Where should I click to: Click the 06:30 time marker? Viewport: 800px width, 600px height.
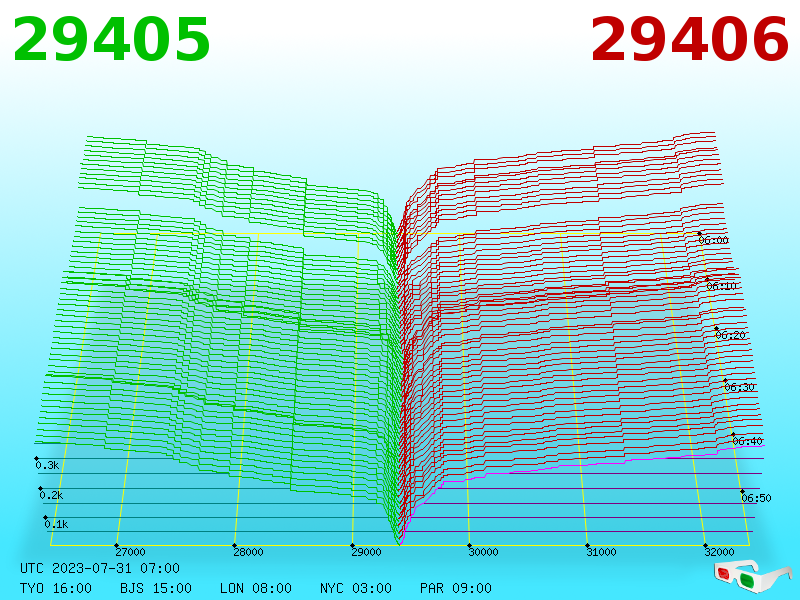pyautogui.click(x=739, y=387)
